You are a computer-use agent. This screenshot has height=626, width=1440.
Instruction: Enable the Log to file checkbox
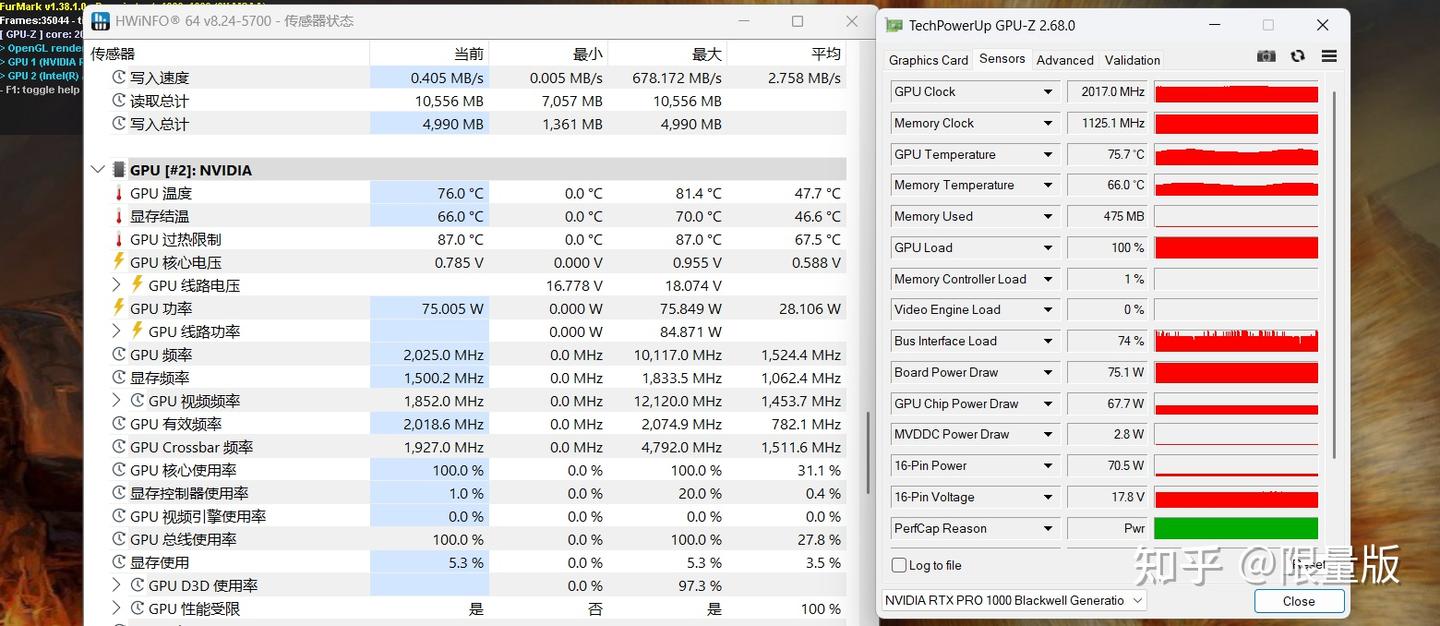899,565
